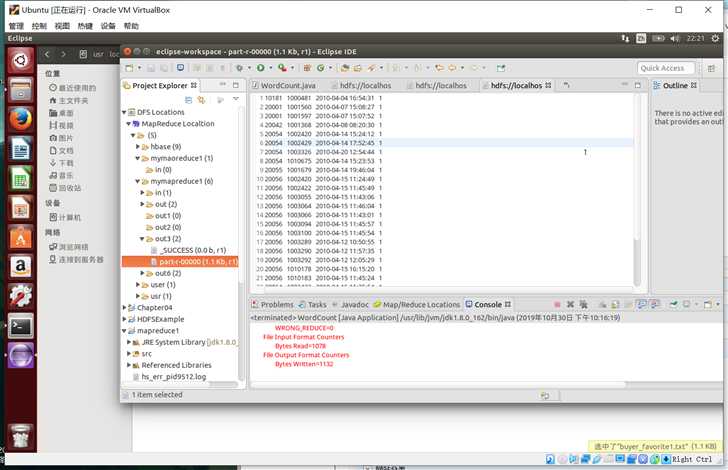This screenshot has width=728, height=470.
Task: Expand the hbase (9) folder
Action: 138,147
